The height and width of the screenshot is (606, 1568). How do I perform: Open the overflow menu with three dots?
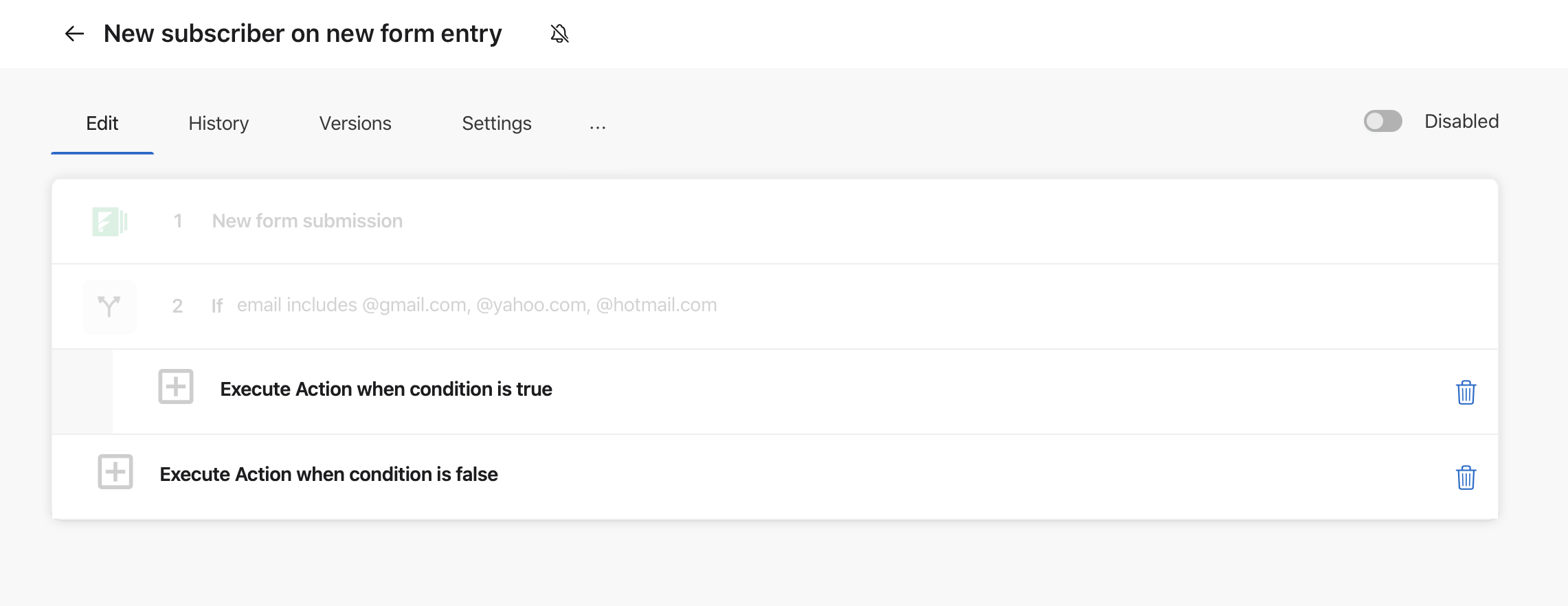(597, 125)
